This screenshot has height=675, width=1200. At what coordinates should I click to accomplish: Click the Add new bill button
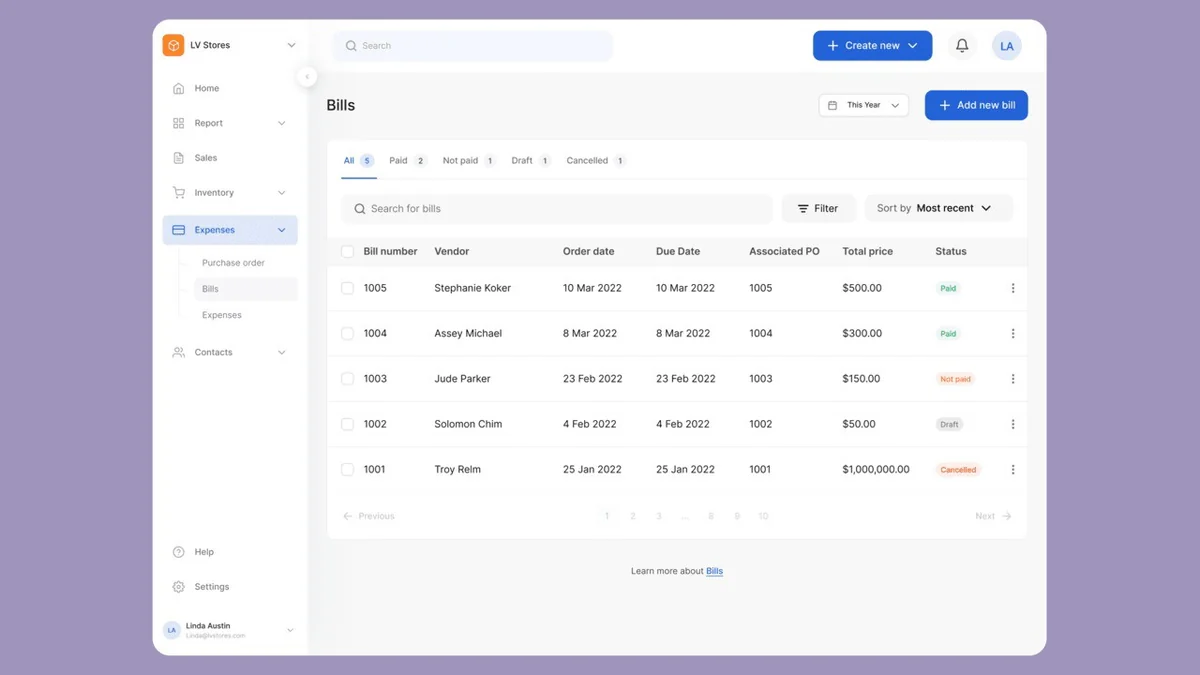tap(976, 105)
